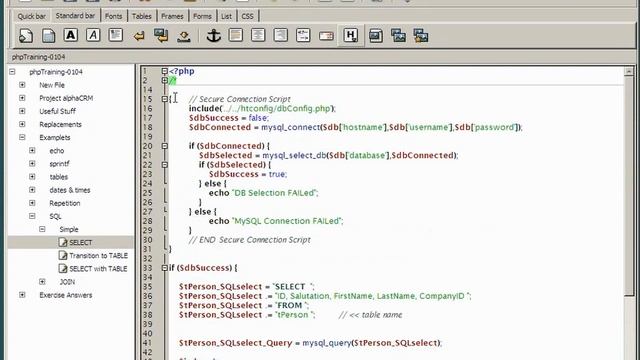Collapse the Simple tree node
Viewport: 640px width, 360px height.
(42, 229)
